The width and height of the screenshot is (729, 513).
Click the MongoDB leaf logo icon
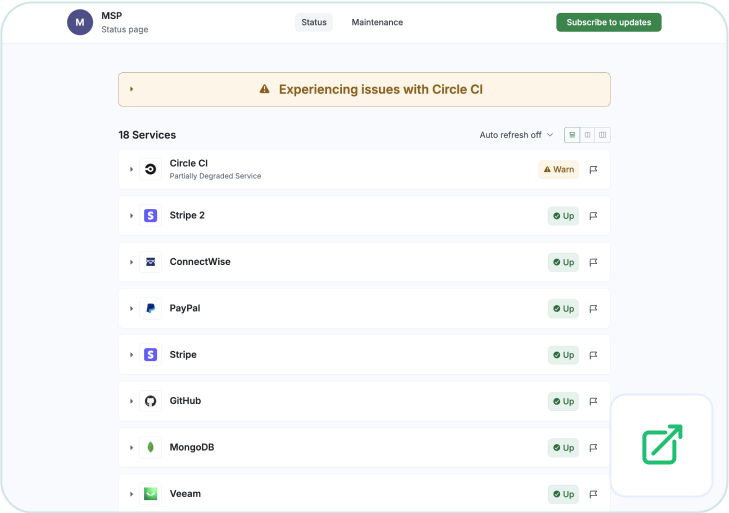(x=151, y=447)
